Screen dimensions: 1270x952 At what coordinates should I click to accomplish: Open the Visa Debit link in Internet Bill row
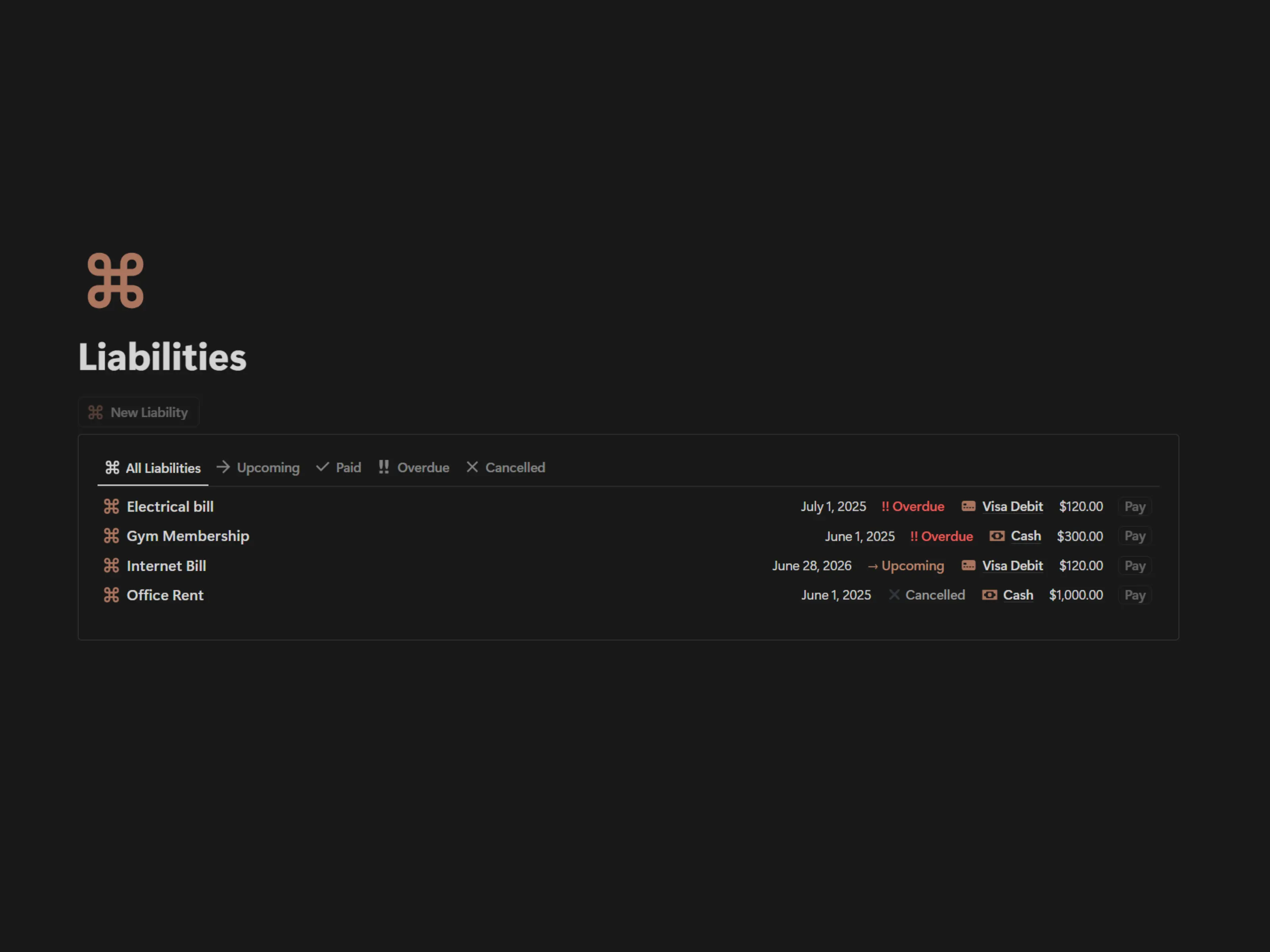coord(1012,565)
